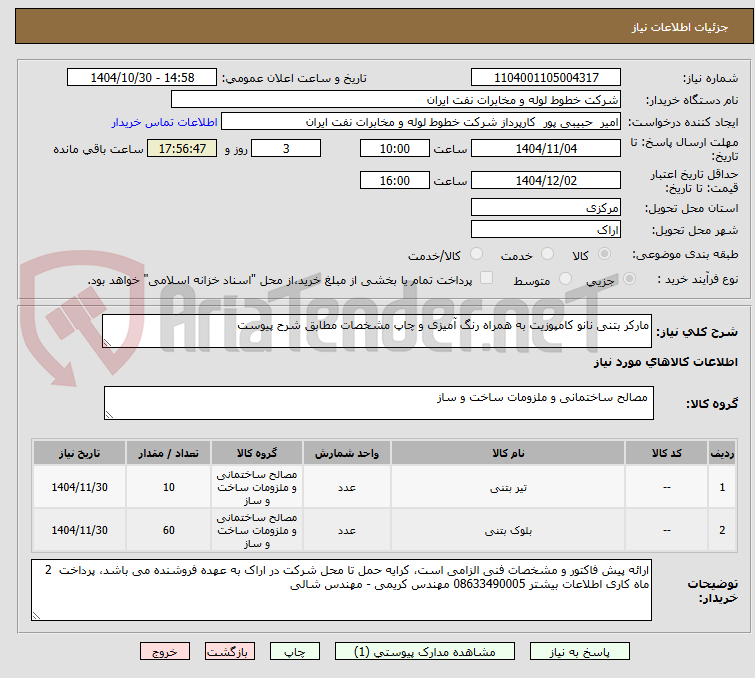Click the نام کالا column header
Image resolution: width=755 pixels, height=678 pixels.
tap(508, 453)
